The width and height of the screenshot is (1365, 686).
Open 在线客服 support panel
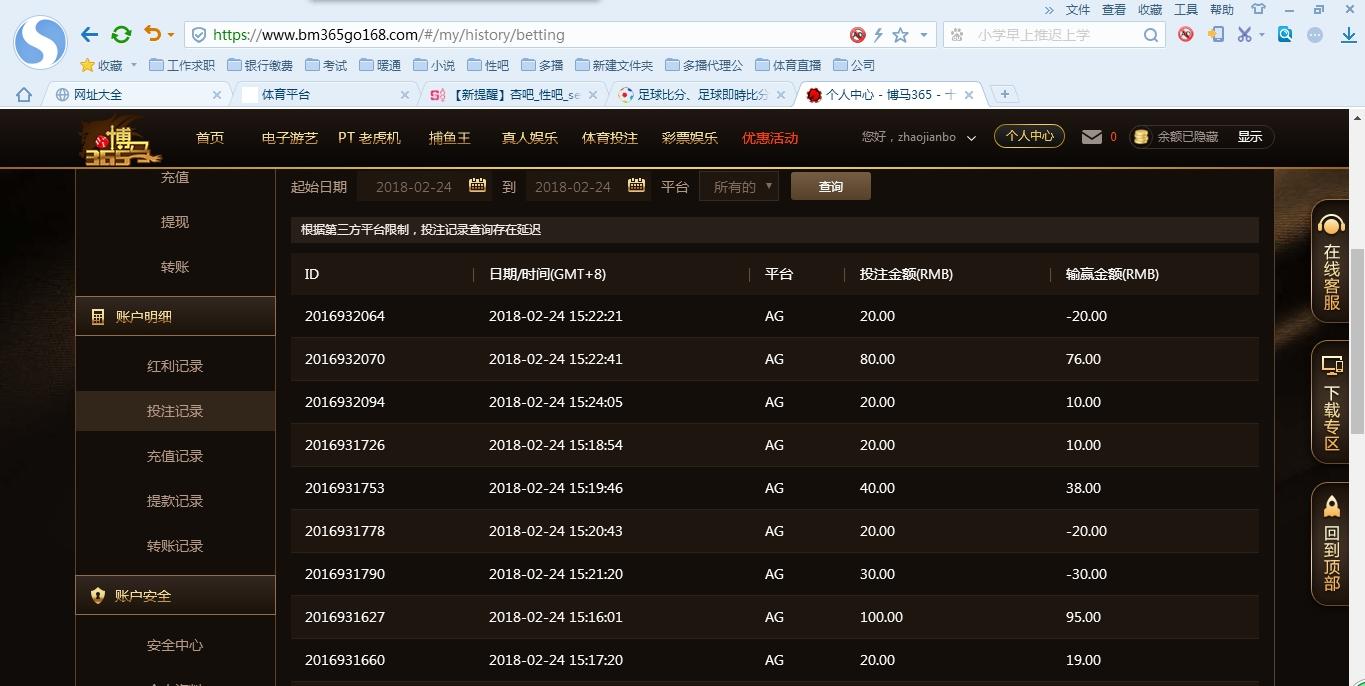point(1332,262)
